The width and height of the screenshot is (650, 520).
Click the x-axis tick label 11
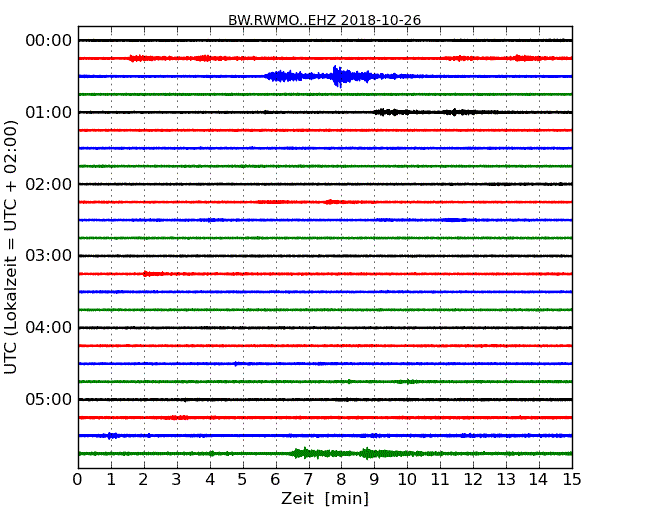[440, 480]
